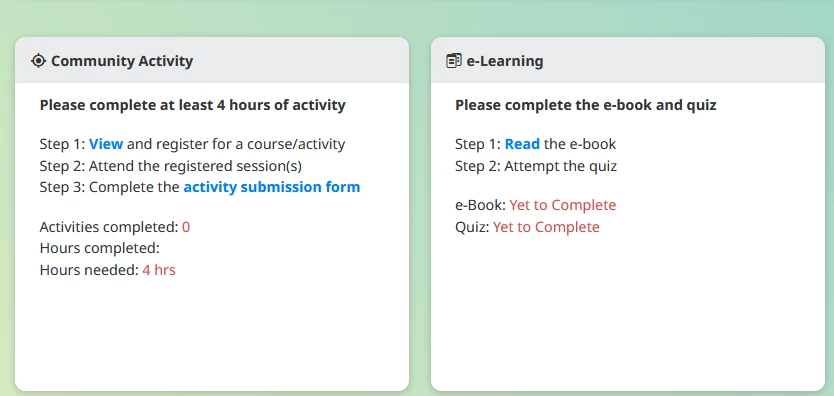Click the Hours needed label
This screenshot has width=834, height=396.
click(89, 270)
